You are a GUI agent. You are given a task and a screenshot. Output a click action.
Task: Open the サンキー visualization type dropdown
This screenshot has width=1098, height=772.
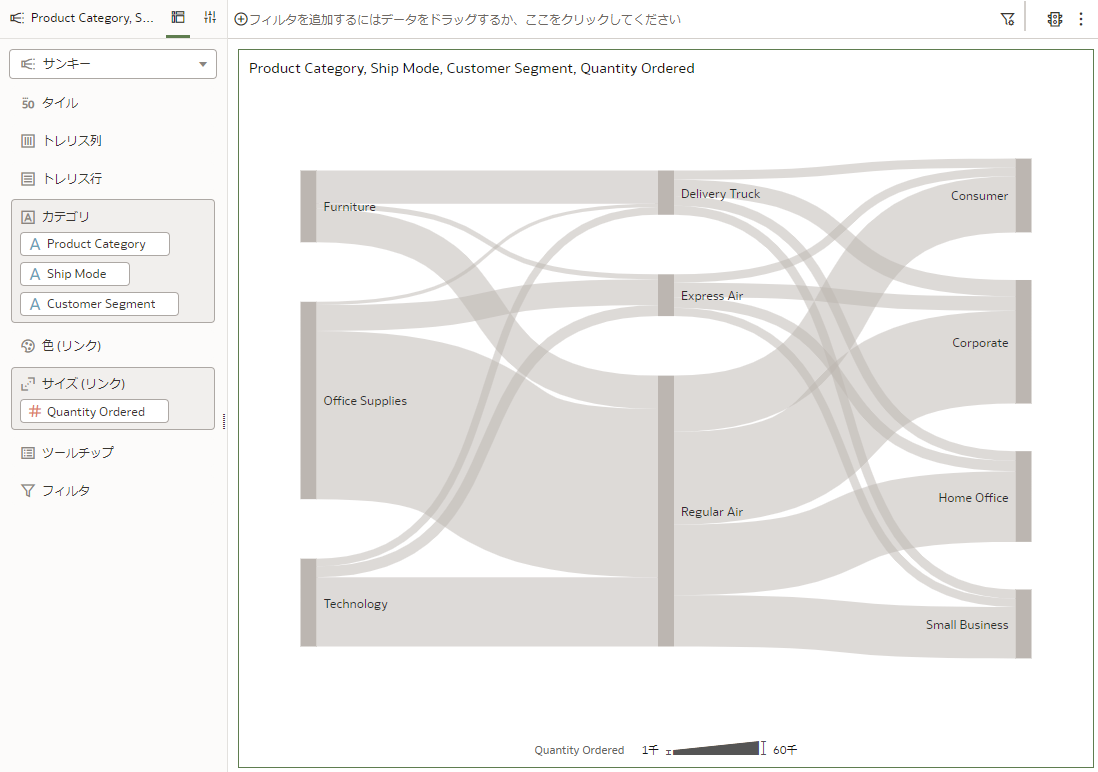click(x=113, y=64)
